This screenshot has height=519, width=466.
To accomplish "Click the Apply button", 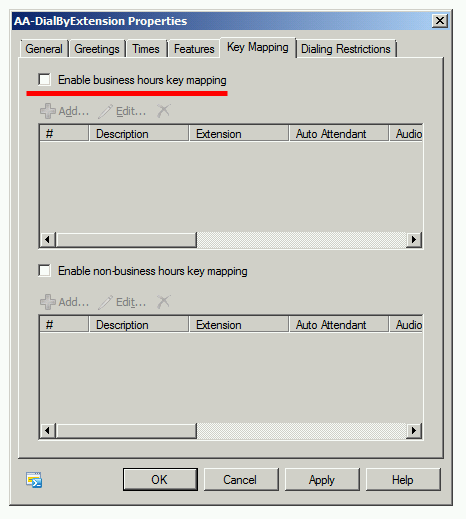I will (322, 479).
